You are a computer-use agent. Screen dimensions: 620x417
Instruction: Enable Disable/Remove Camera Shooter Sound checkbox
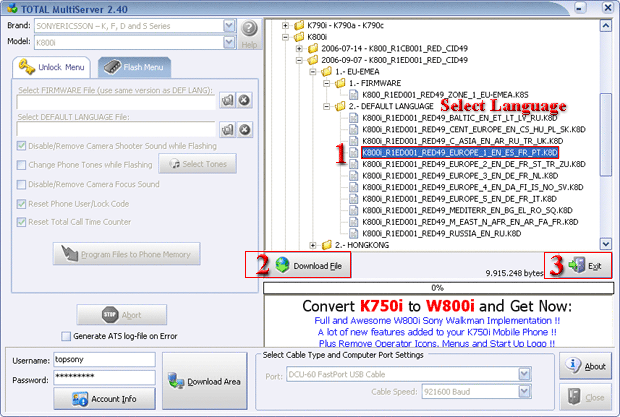tap(21, 146)
